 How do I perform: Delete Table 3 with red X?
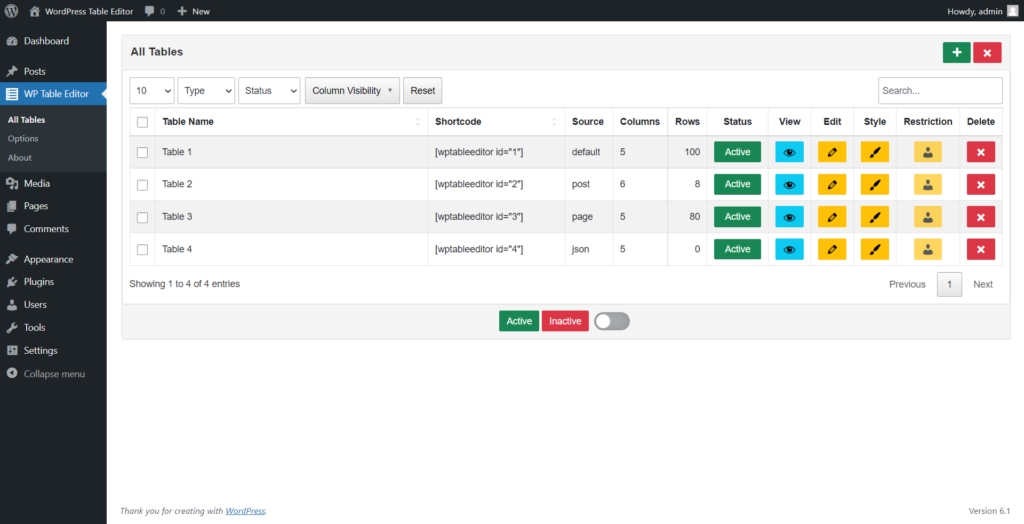click(981, 217)
